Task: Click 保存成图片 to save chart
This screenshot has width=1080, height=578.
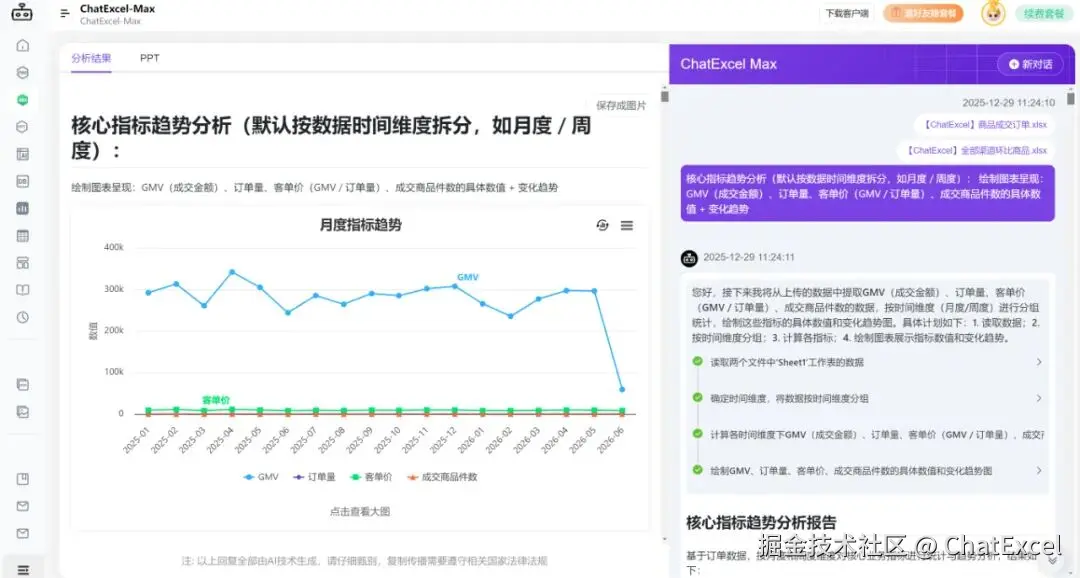Action: (x=620, y=103)
